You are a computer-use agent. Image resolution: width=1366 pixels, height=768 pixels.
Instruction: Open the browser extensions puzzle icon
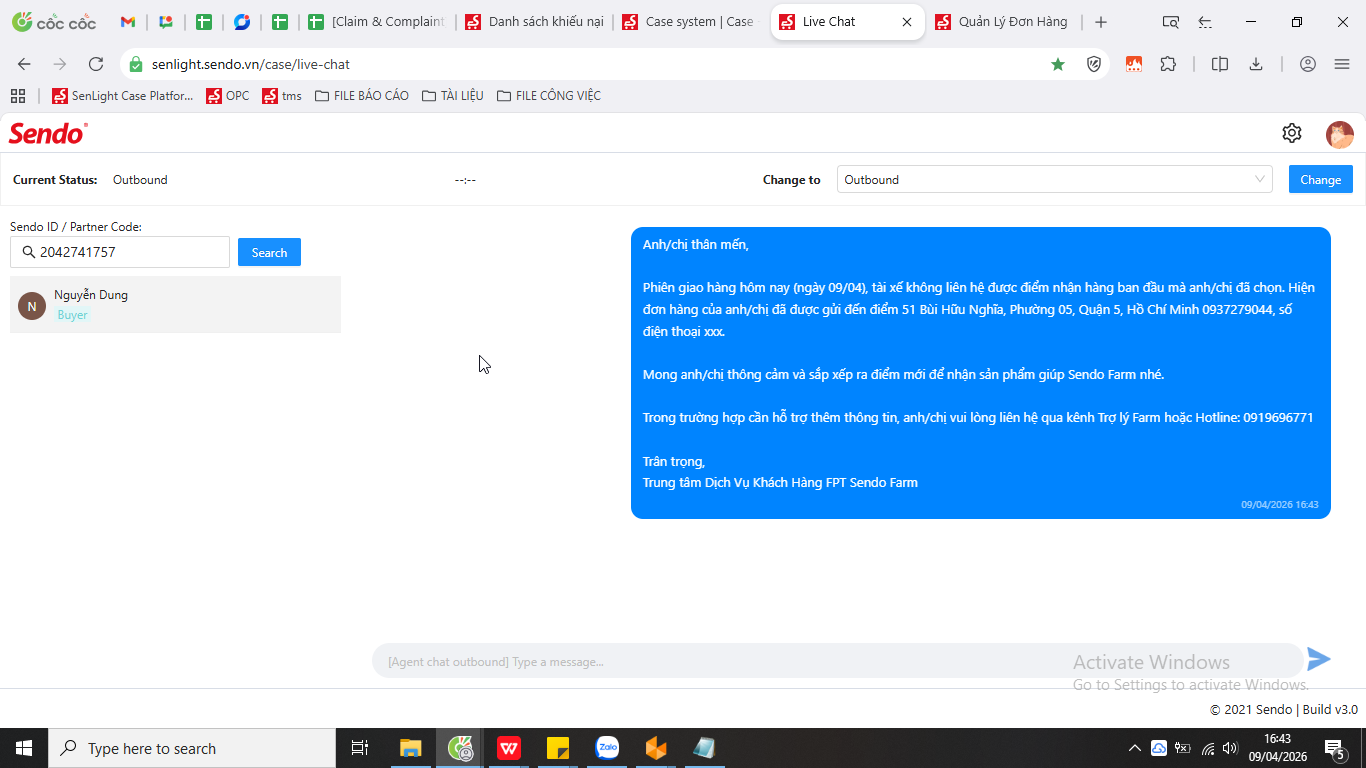pos(1168,64)
